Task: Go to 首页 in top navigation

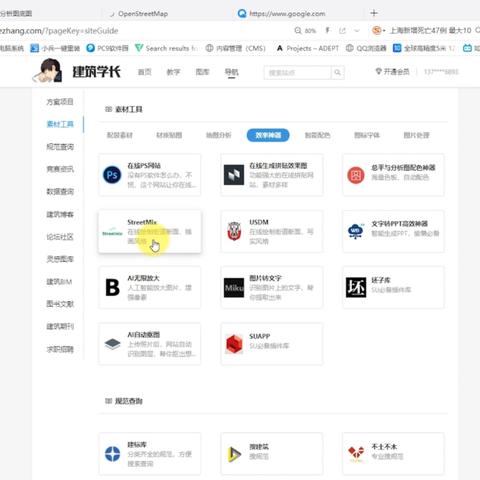Action: (x=145, y=72)
